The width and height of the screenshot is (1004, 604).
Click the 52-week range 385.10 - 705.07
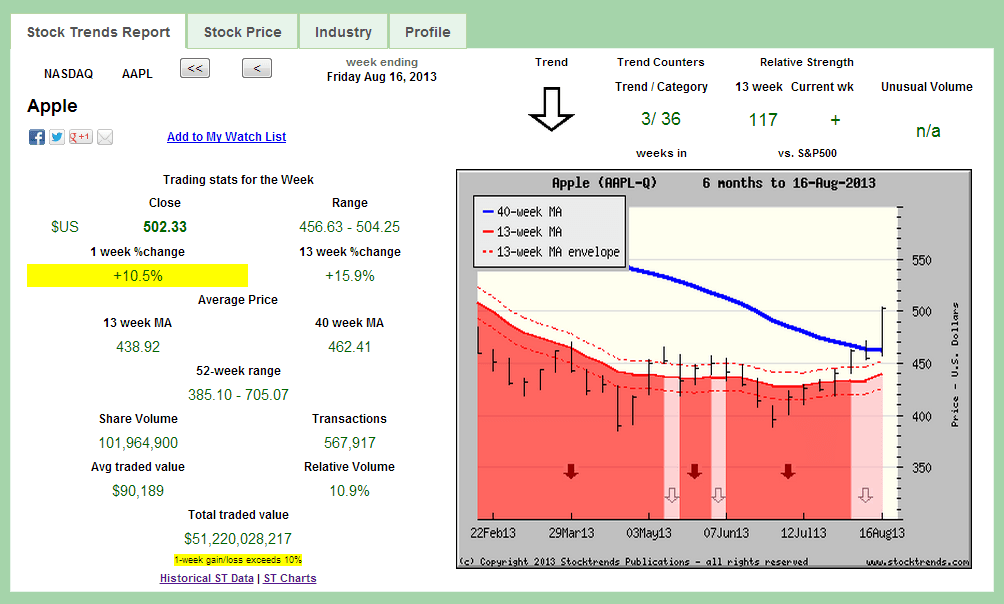tap(238, 395)
